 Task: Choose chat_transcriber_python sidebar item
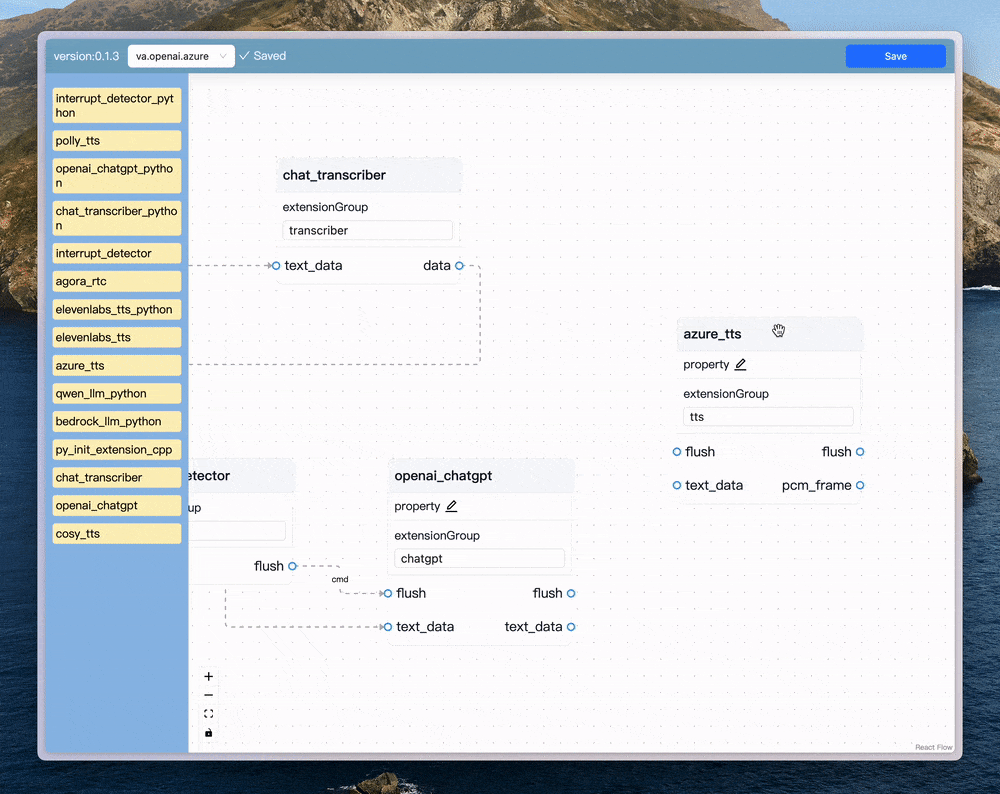[117, 218]
